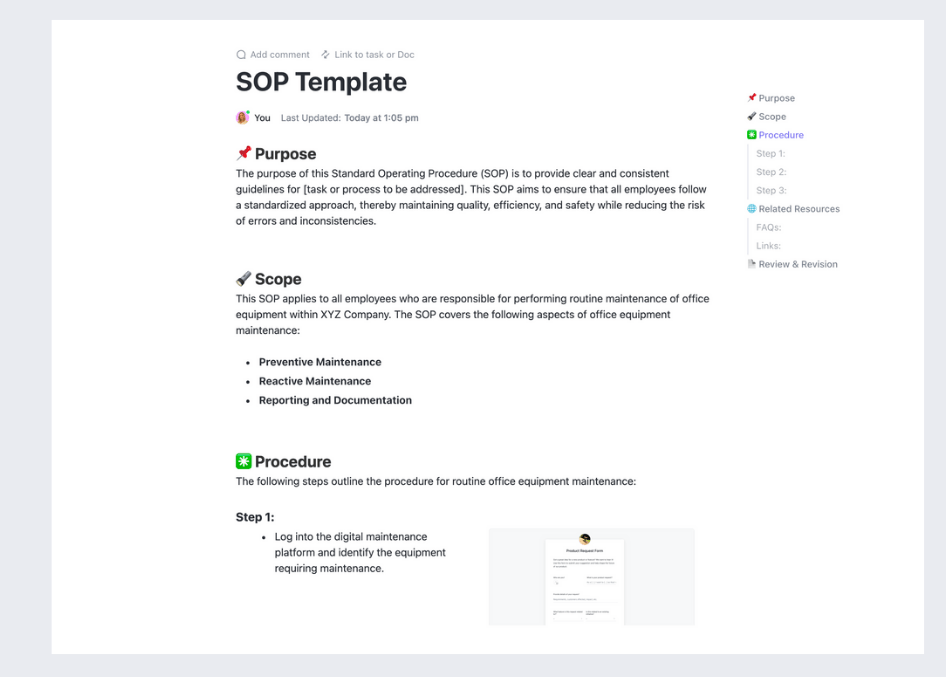946x677 pixels.
Task: Click the user avatar beside "You"
Action: coord(242,118)
